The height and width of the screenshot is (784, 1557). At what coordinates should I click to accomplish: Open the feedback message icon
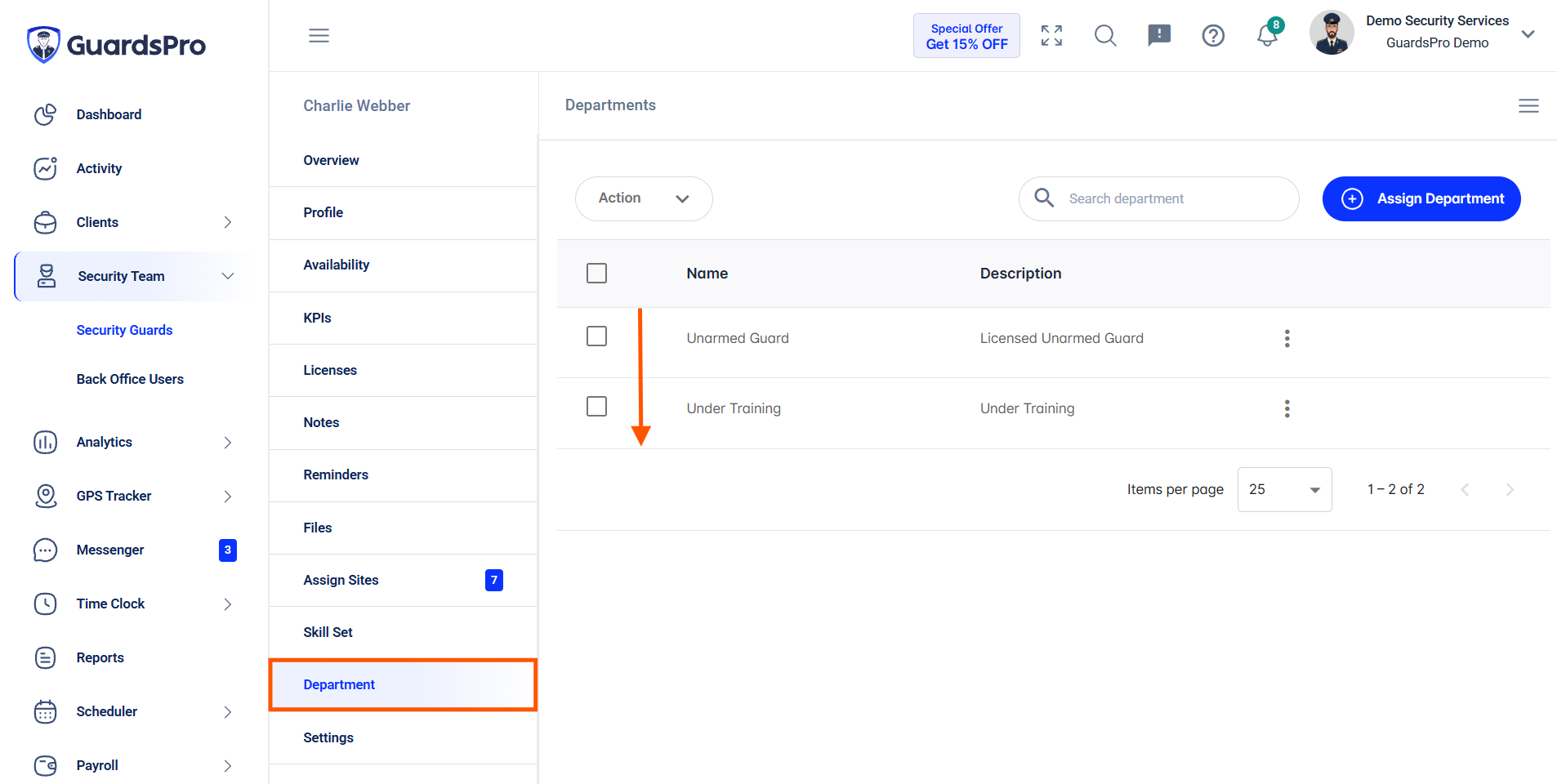1159,35
